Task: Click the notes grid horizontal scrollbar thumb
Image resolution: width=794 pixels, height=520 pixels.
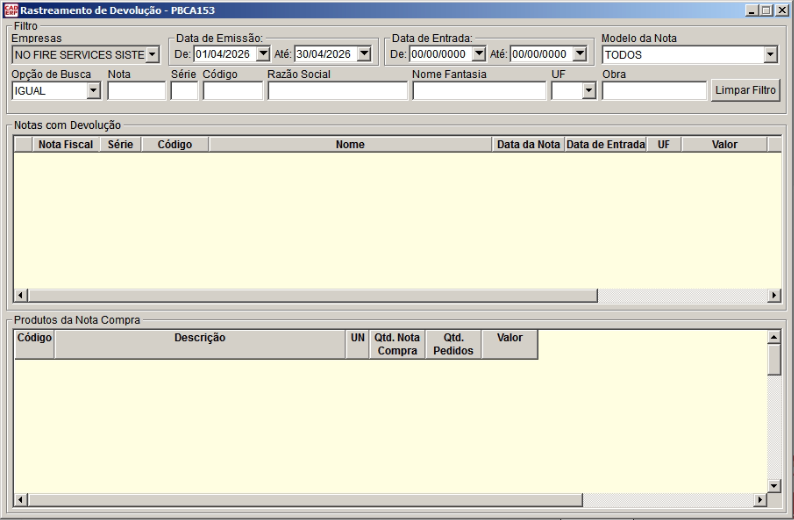Action: pos(313,295)
